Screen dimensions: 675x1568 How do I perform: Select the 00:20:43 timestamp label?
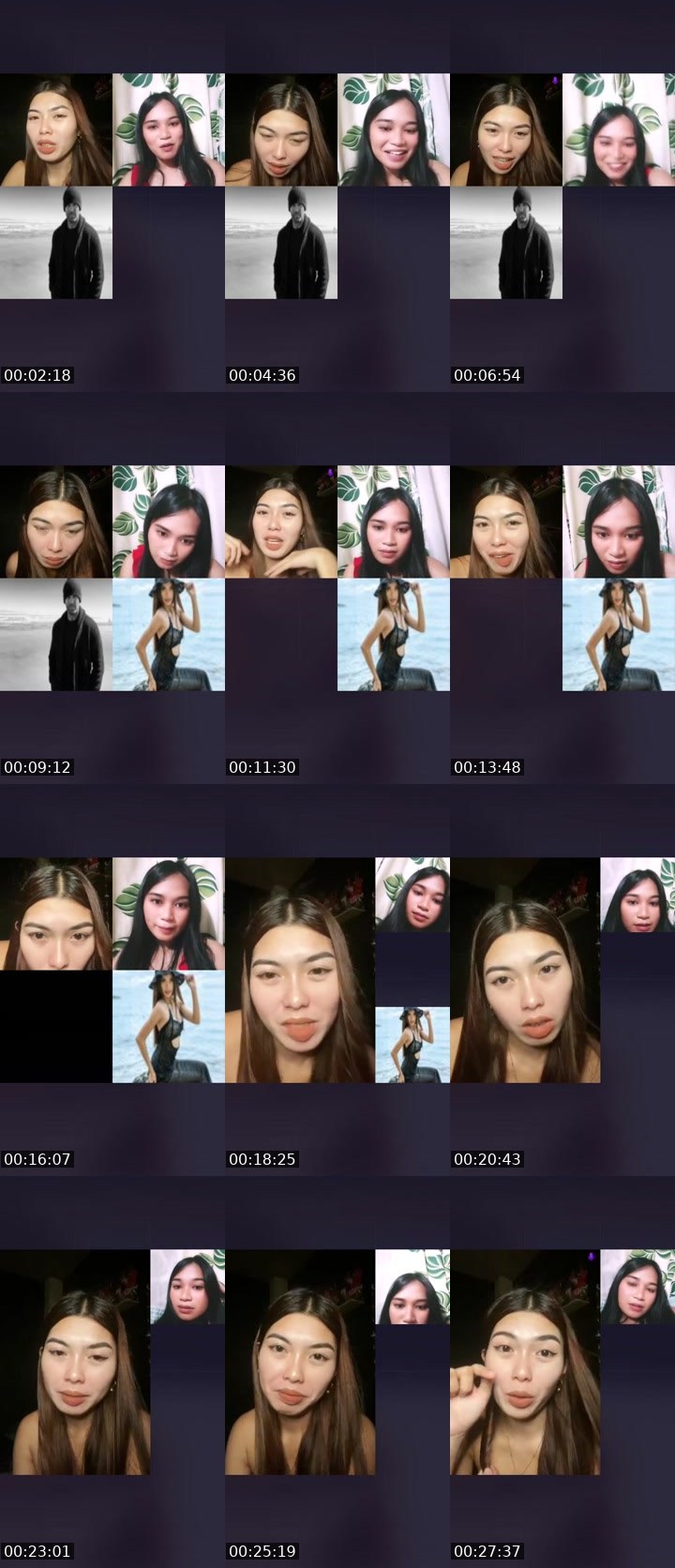[x=487, y=1159]
